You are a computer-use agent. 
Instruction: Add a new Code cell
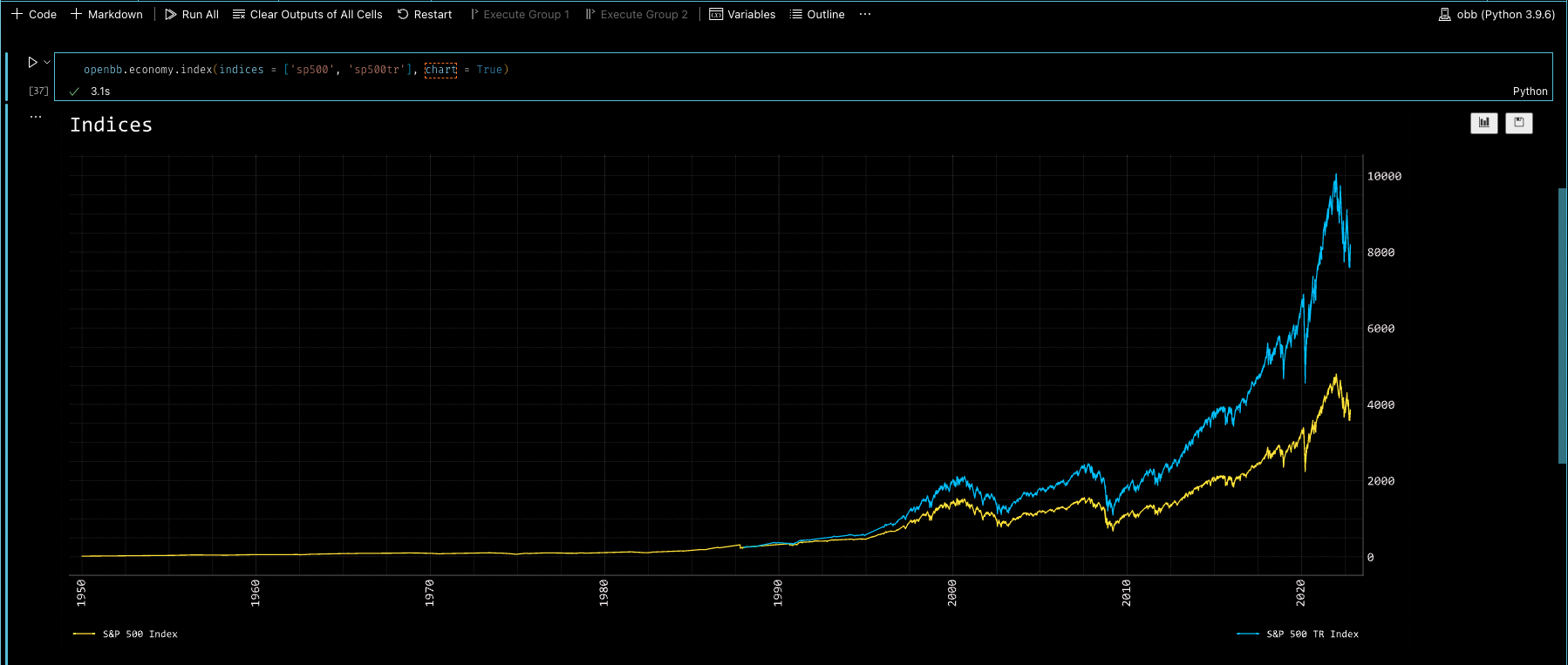coord(34,14)
